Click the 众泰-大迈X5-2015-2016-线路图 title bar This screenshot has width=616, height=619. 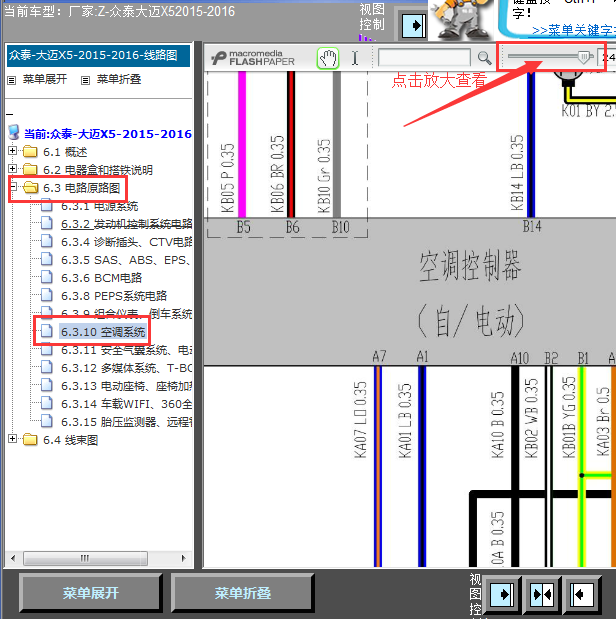point(98,55)
